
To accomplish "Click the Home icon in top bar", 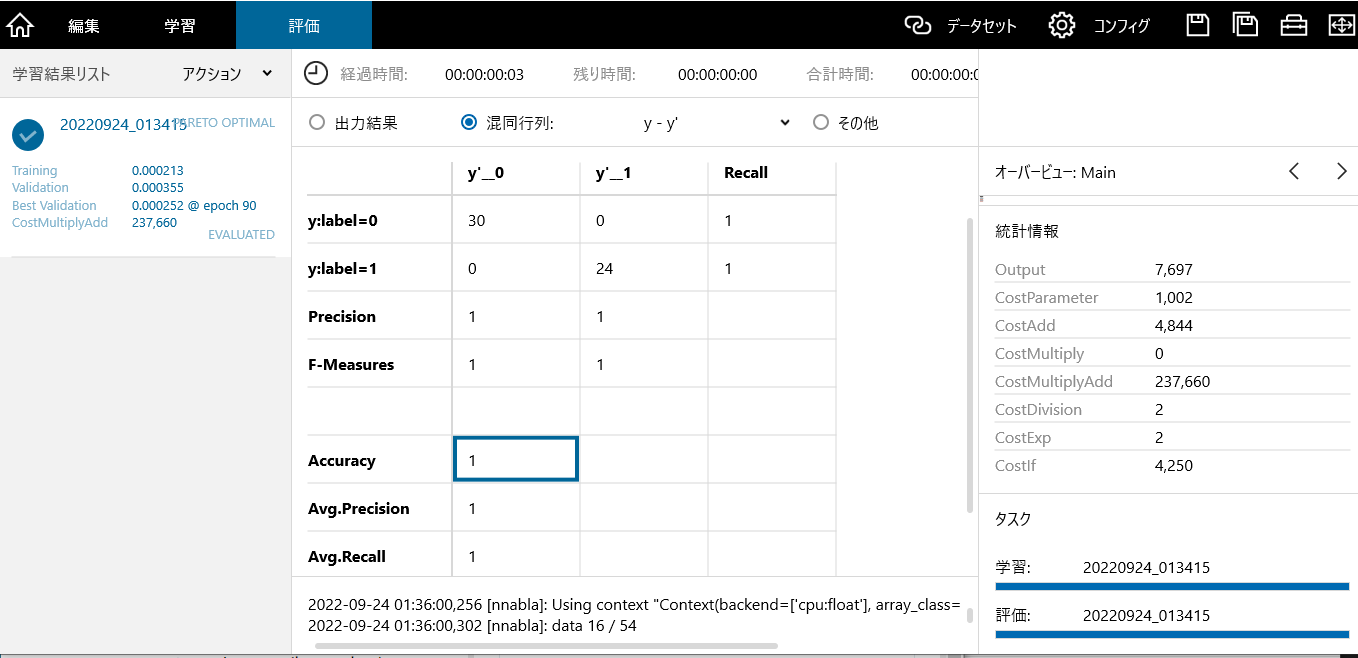I will (20, 25).
